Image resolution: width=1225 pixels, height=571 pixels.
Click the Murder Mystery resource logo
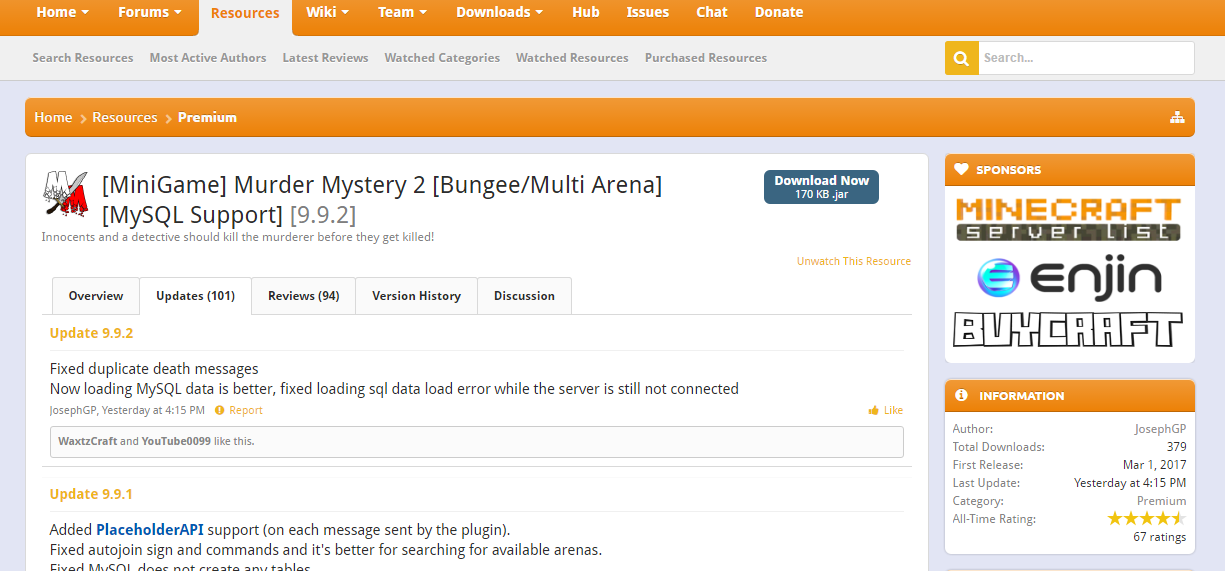tap(65, 194)
